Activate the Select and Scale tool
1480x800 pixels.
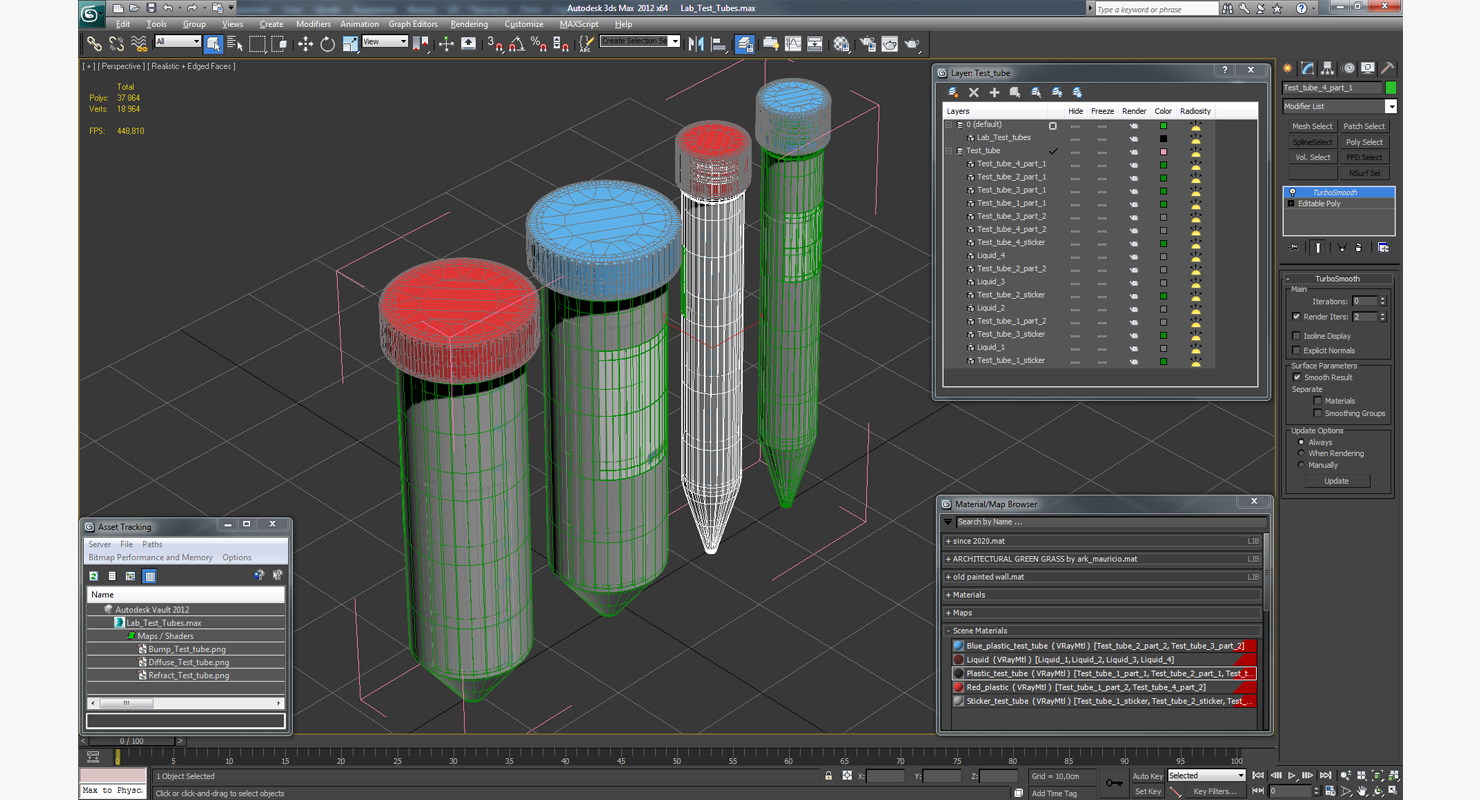coord(349,44)
